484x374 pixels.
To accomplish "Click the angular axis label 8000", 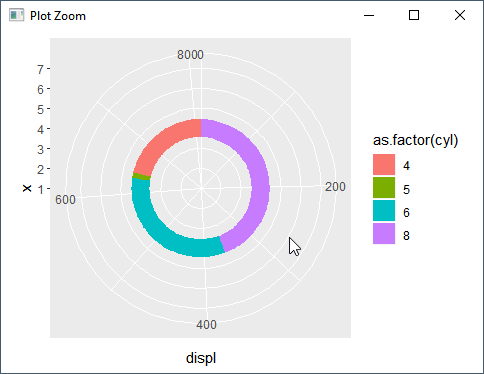I will (x=190, y=55).
